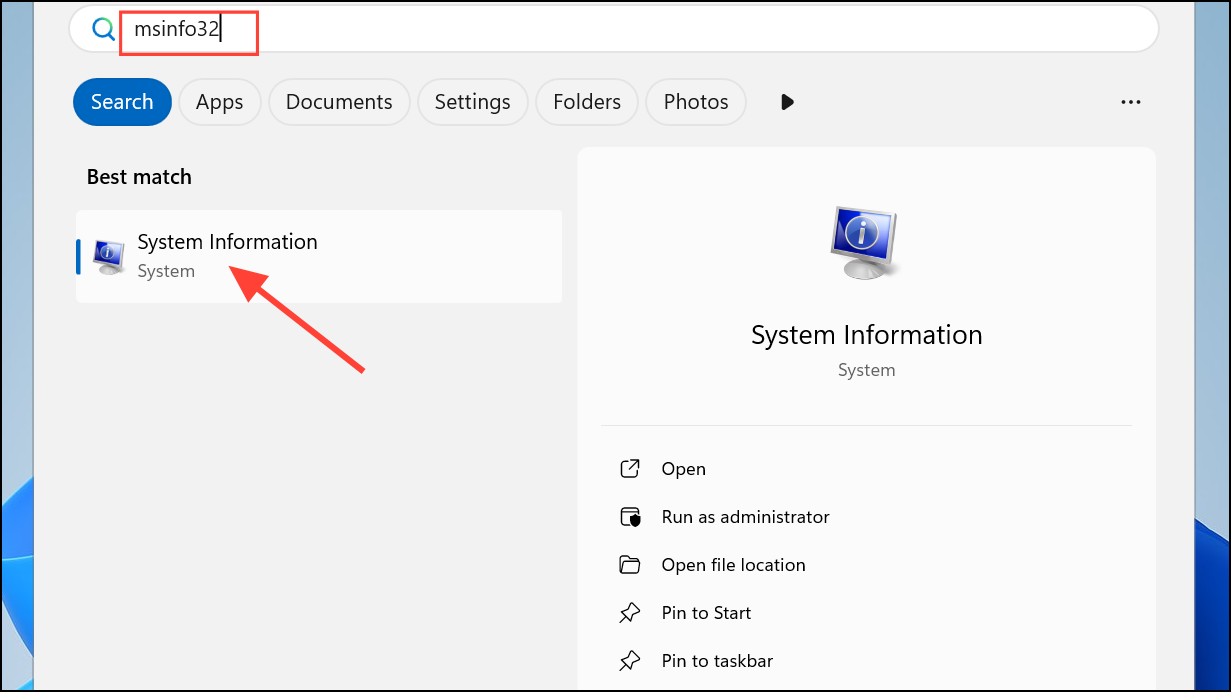Click the small System Information icon in Best match

(109, 257)
